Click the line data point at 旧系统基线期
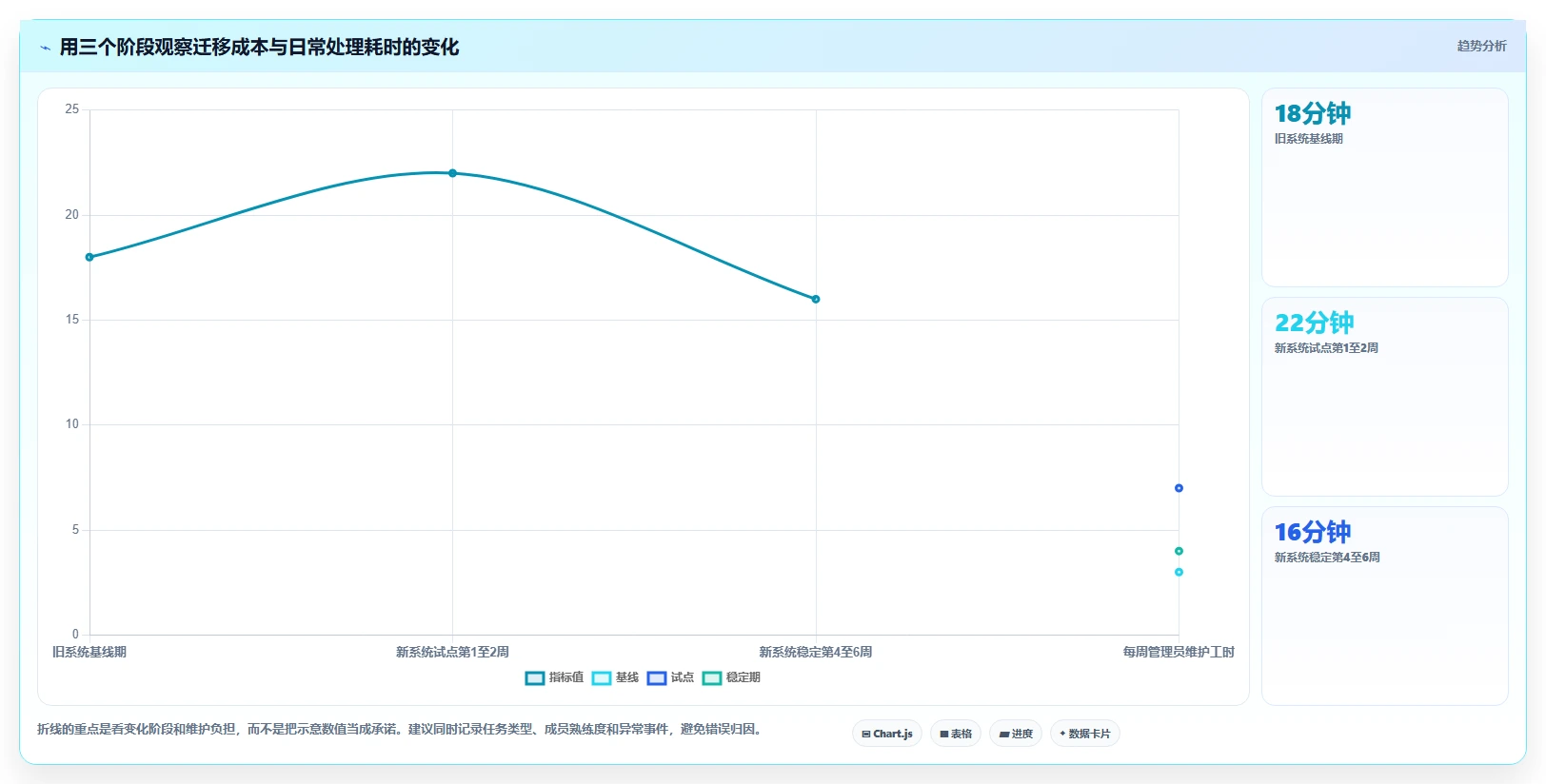Image resolution: width=1546 pixels, height=784 pixels. (89, 257)
